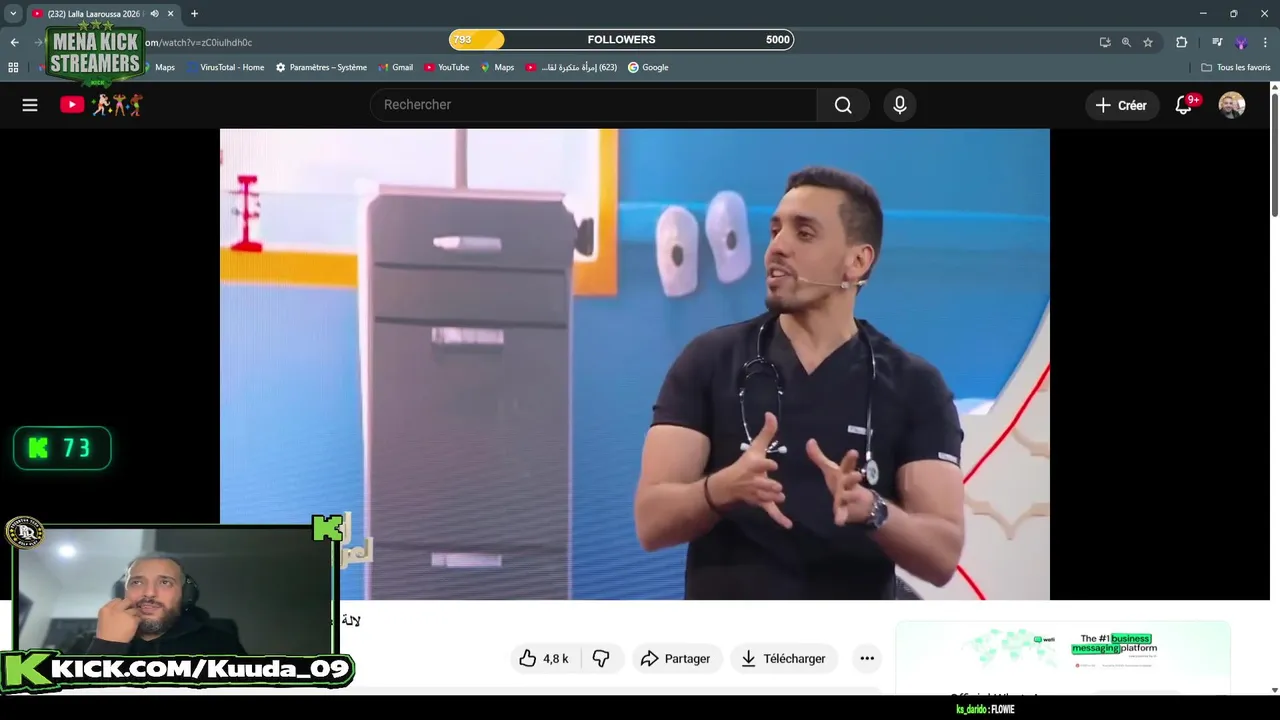The width and height of the screenshot is (1280, 720).
Task: Click the page vertical scrollbar thumb
Action: [x=1274, y=155]
